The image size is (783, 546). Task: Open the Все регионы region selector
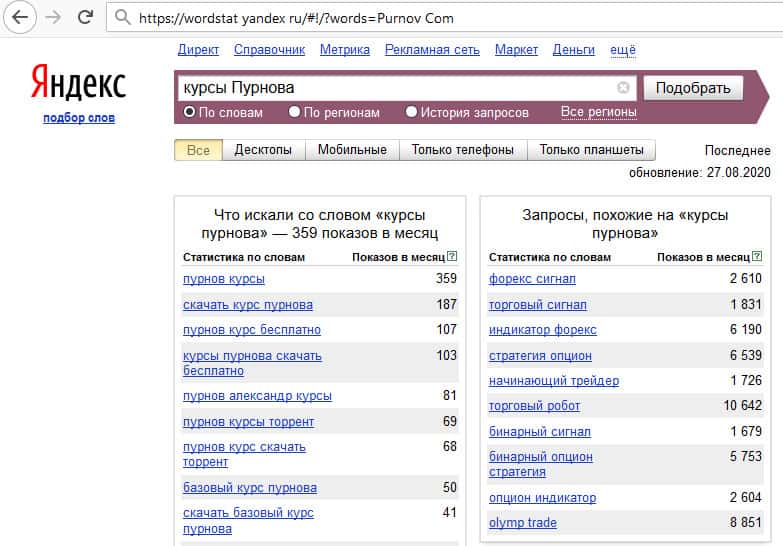point(598,112)
